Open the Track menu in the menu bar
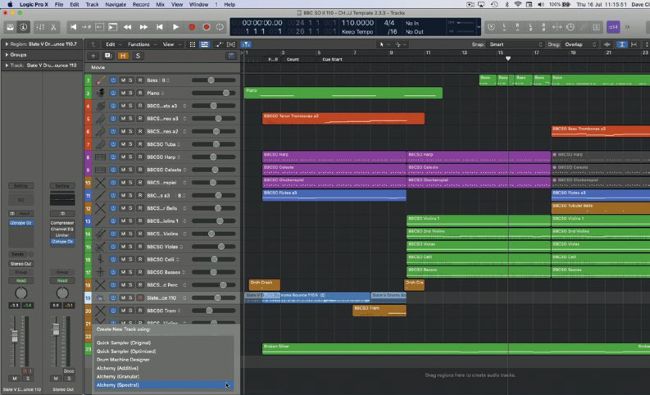Viewport: 650px width, 395px height. [92, 5]
